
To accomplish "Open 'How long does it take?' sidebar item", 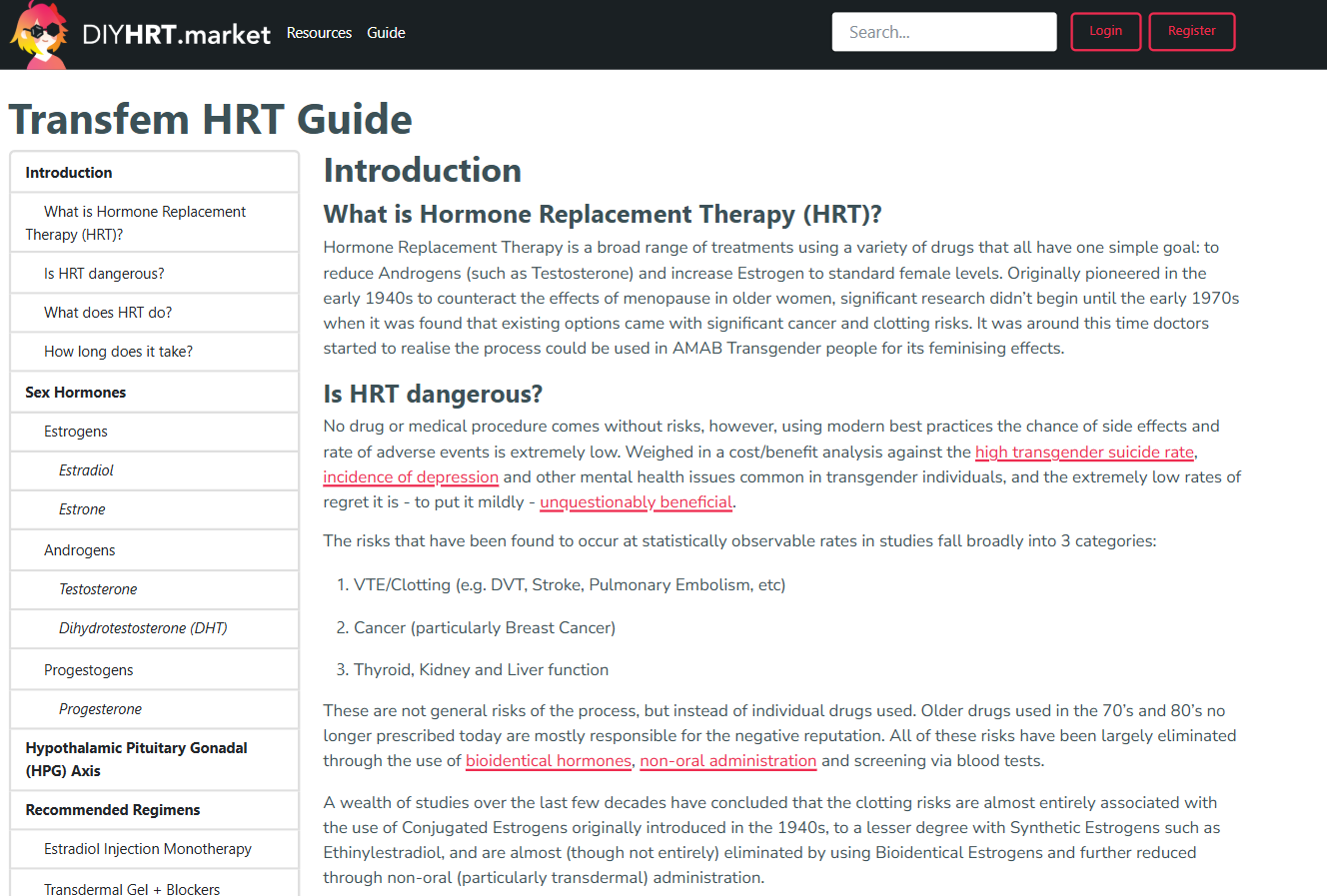I will 118,352.
